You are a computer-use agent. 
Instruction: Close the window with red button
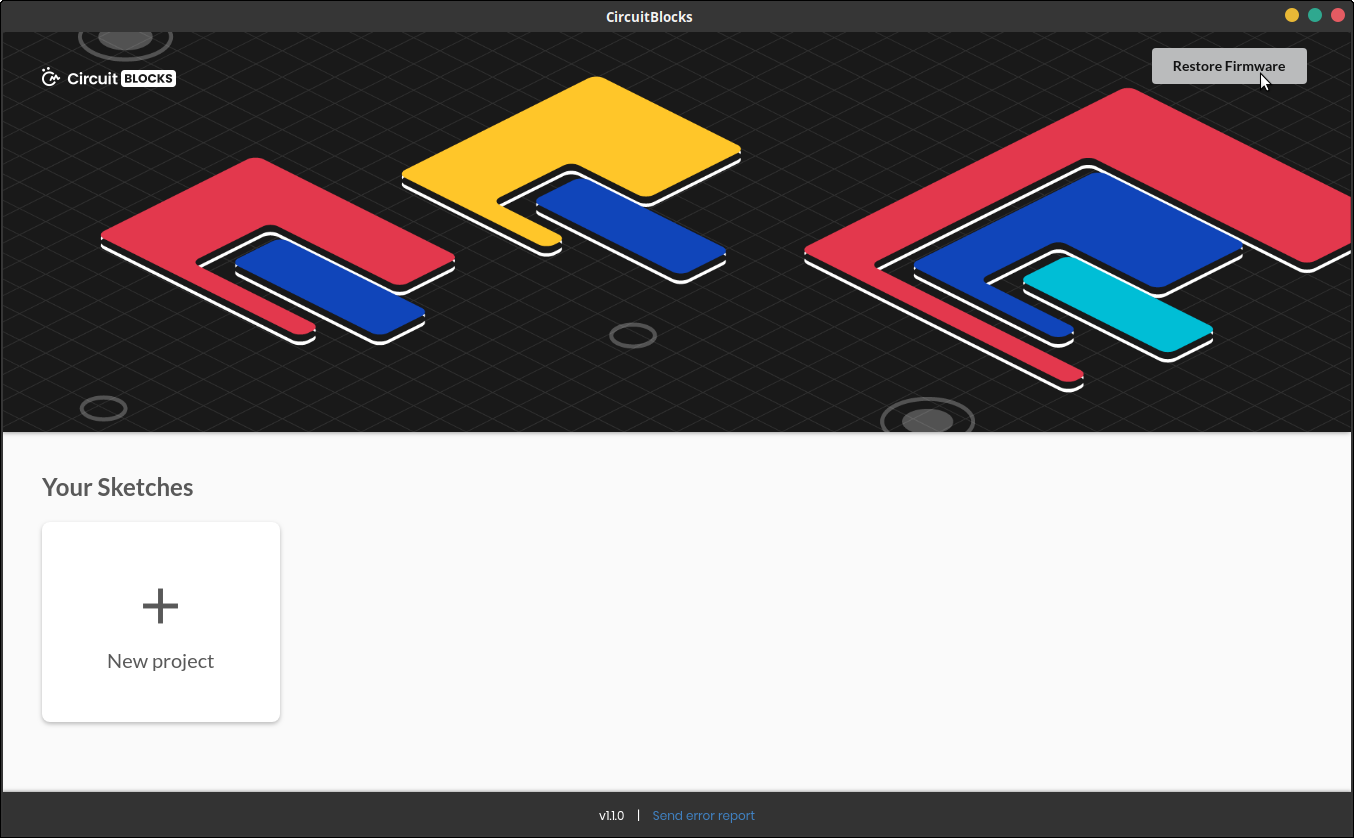click(x=1338, y=15)
